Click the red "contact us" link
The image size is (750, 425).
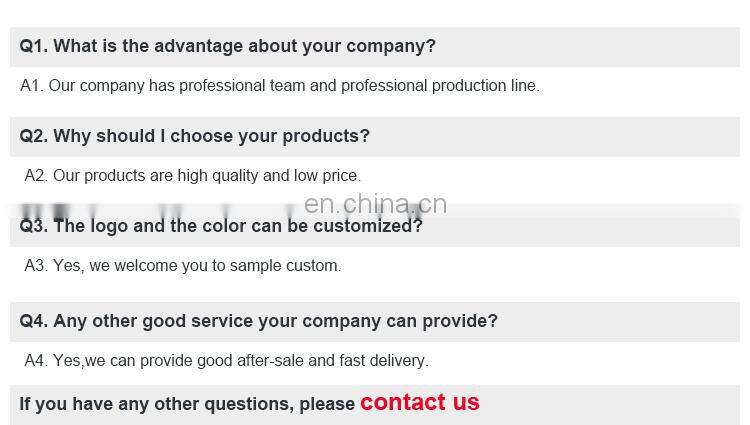(x=419, y=402)
